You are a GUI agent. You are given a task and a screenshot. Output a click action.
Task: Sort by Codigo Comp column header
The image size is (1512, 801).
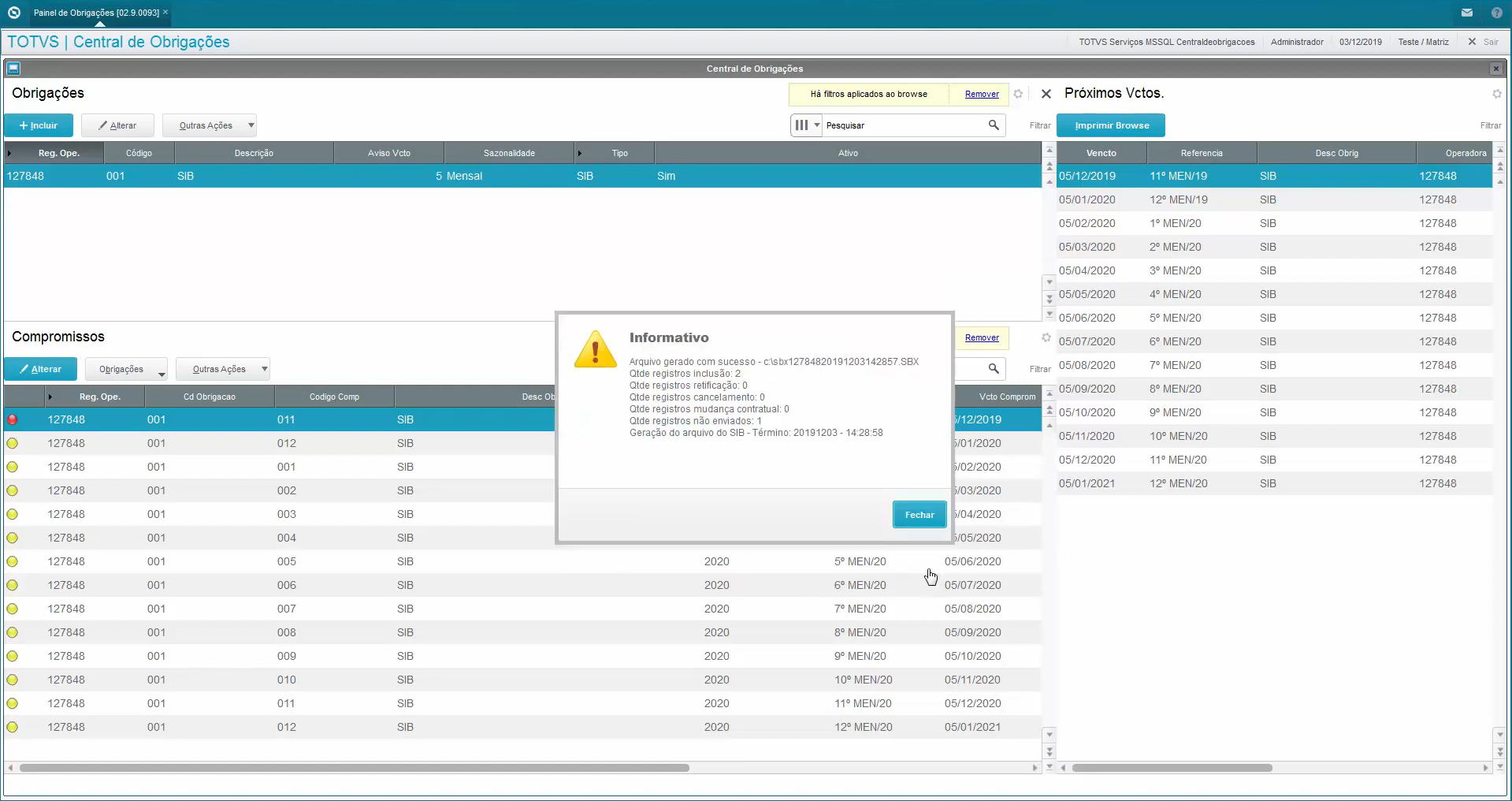[334, 397]
